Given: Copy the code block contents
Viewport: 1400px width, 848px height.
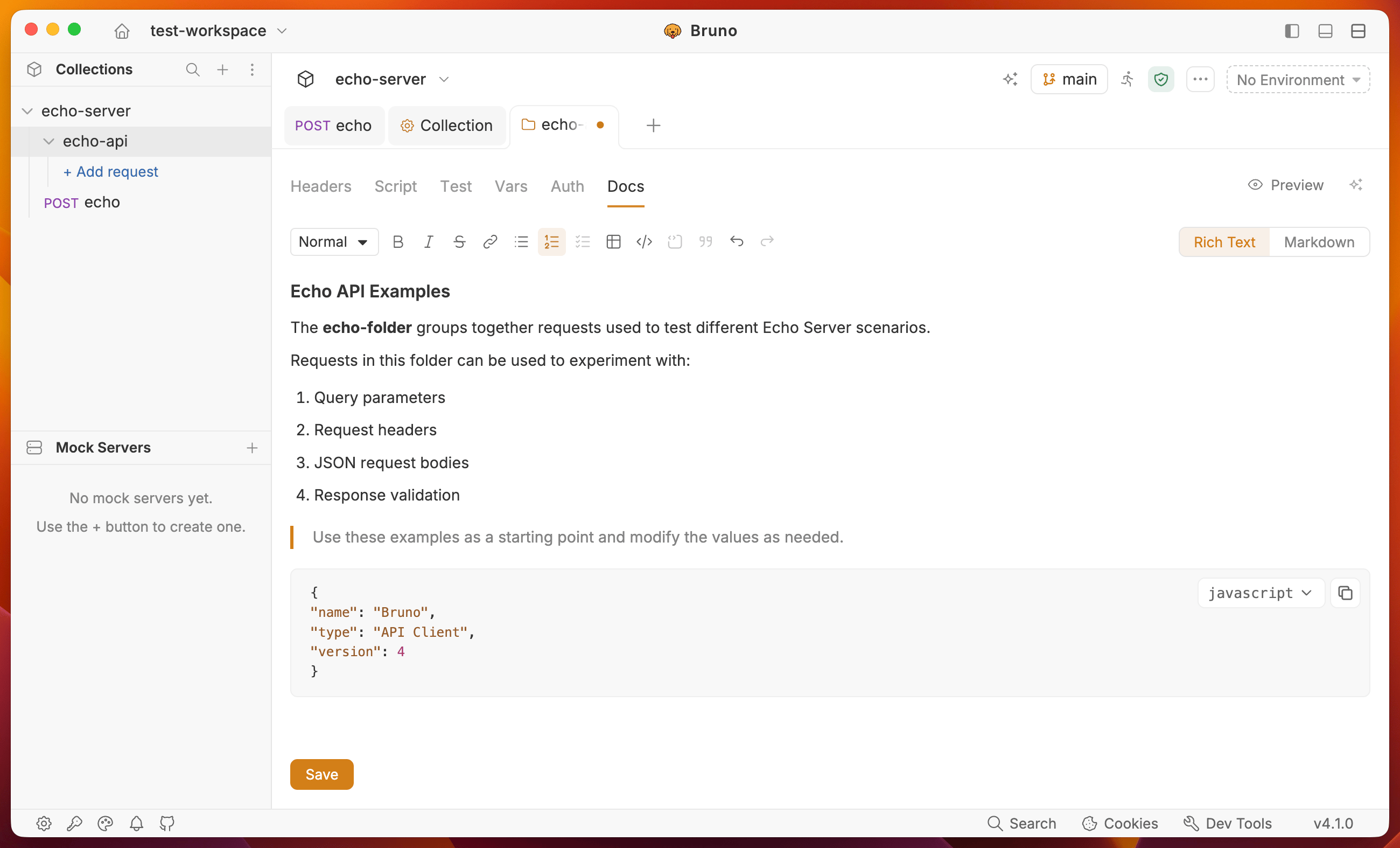Looking at the screenshot, I should click(x=1345, y=593).
